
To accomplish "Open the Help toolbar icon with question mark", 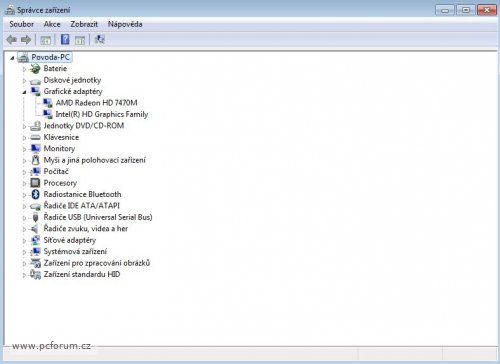I will [65, 40].
